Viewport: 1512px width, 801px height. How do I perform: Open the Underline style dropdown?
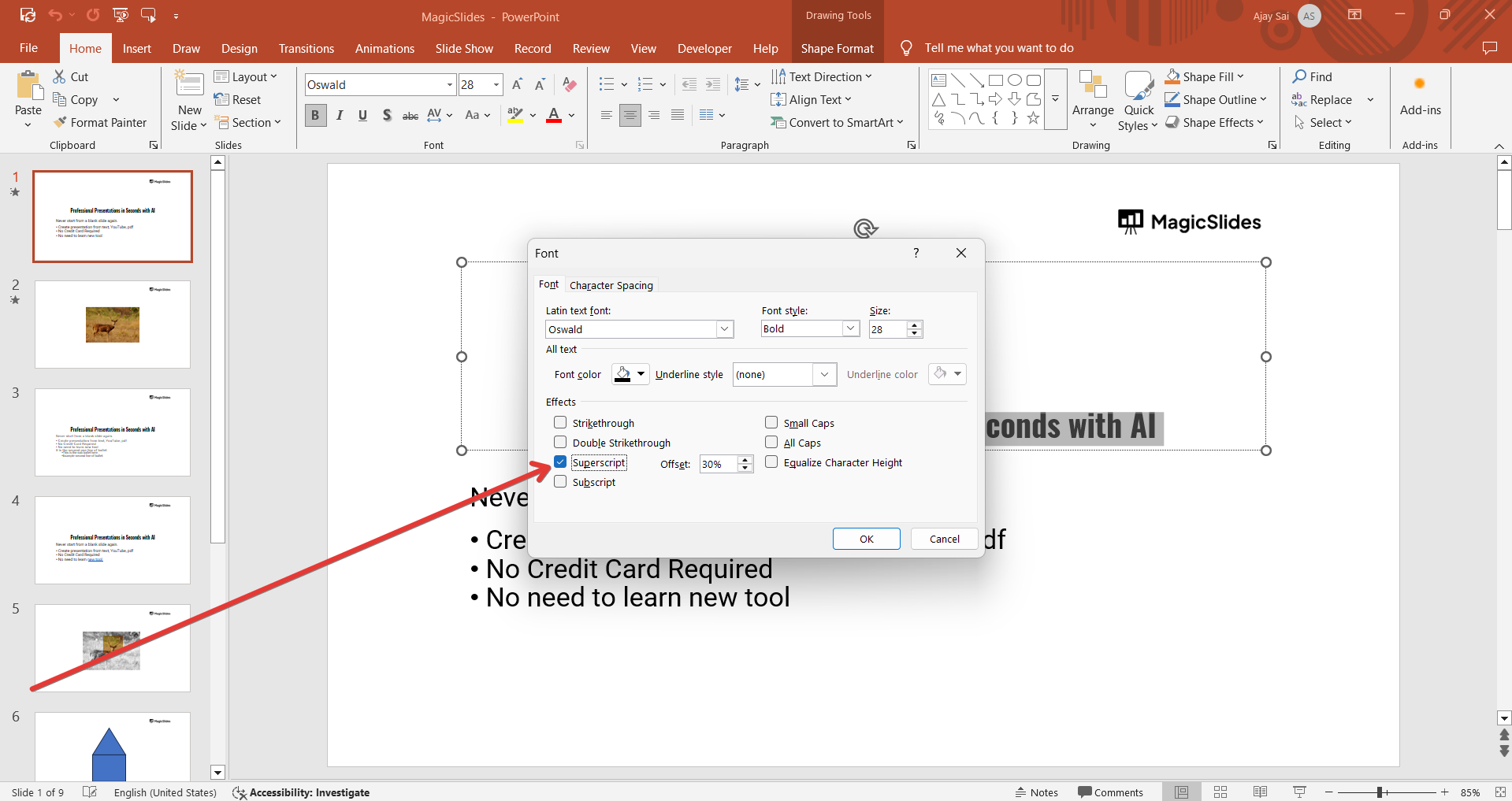(824, 375)
